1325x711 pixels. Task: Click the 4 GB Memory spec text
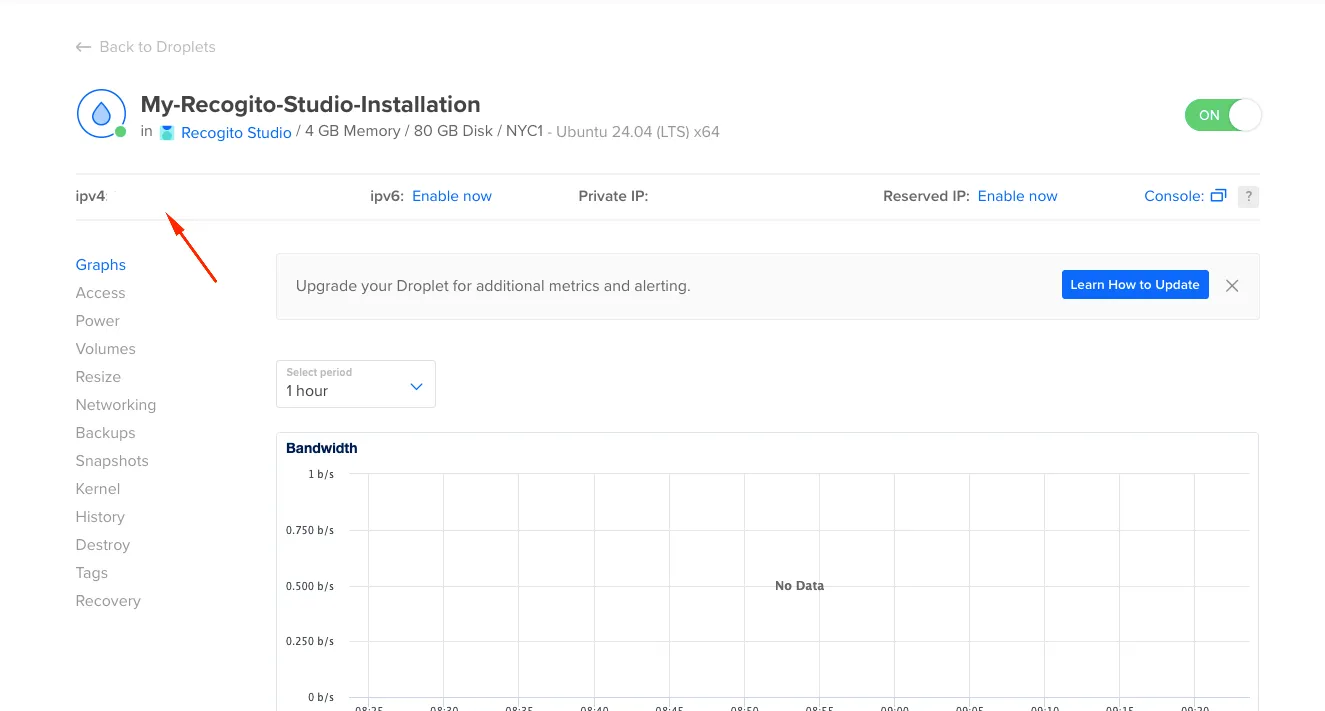352,132
